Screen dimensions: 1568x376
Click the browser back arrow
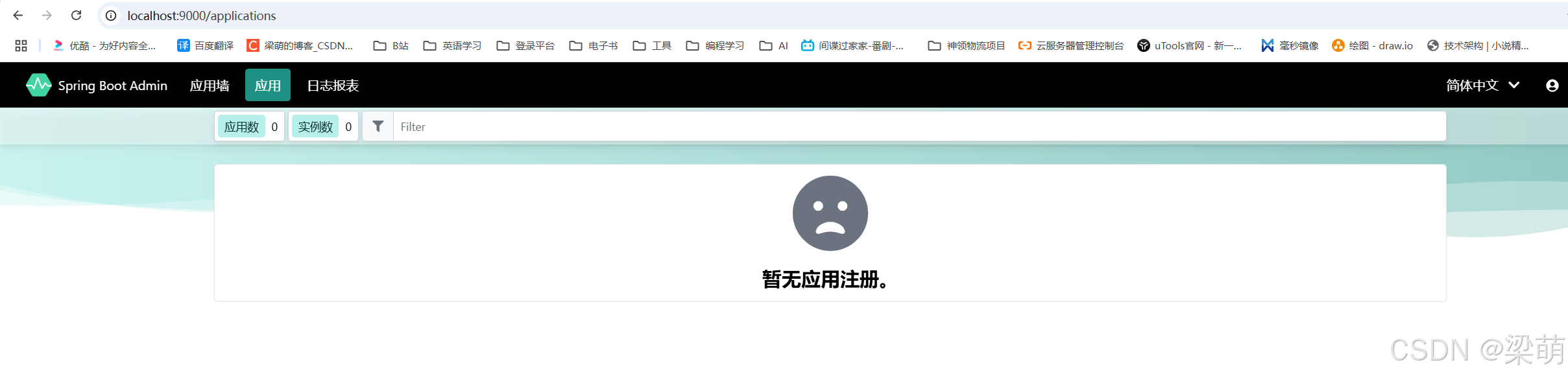pos(18,15)
